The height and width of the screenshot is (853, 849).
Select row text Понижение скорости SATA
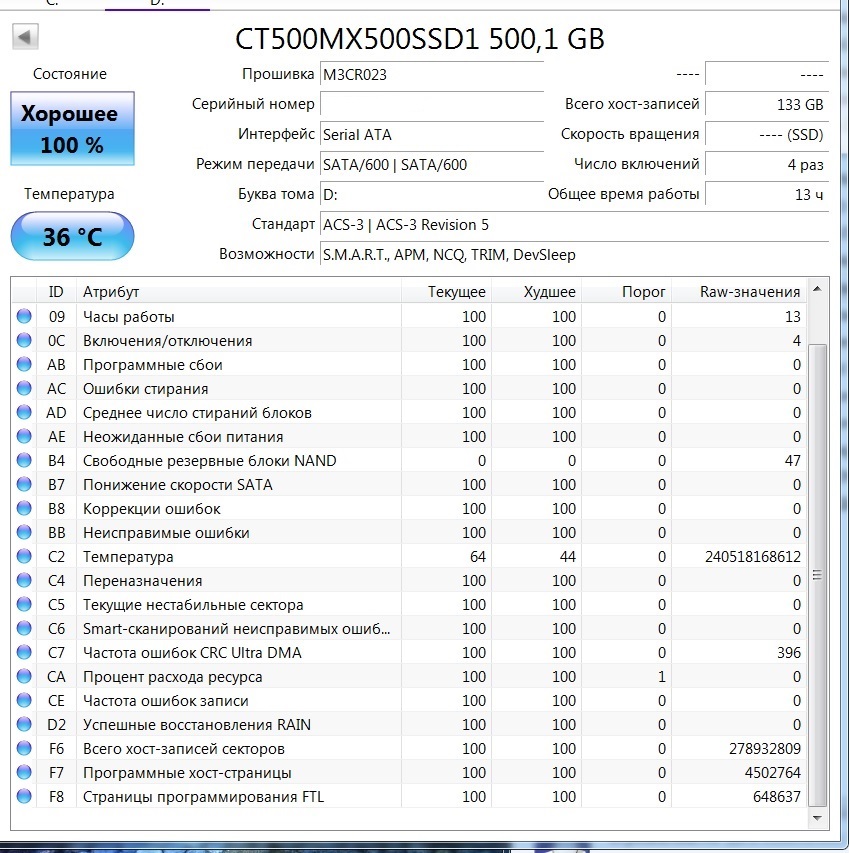coord(177,485)
